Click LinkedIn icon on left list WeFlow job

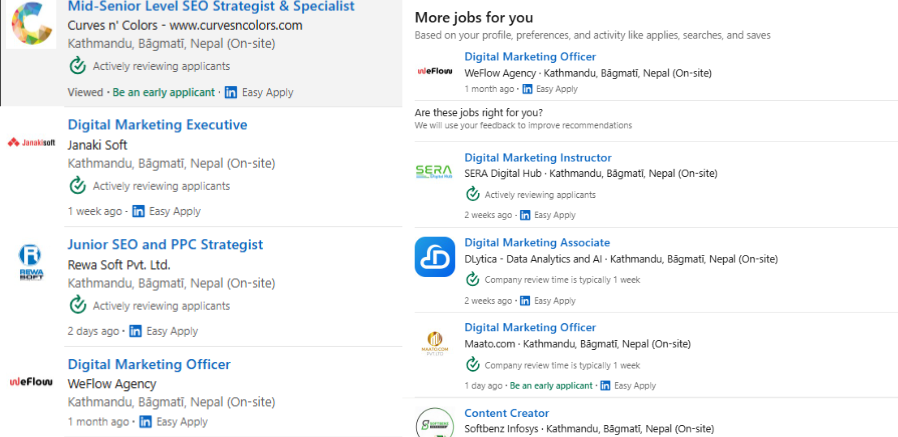[x=145, y=422]
